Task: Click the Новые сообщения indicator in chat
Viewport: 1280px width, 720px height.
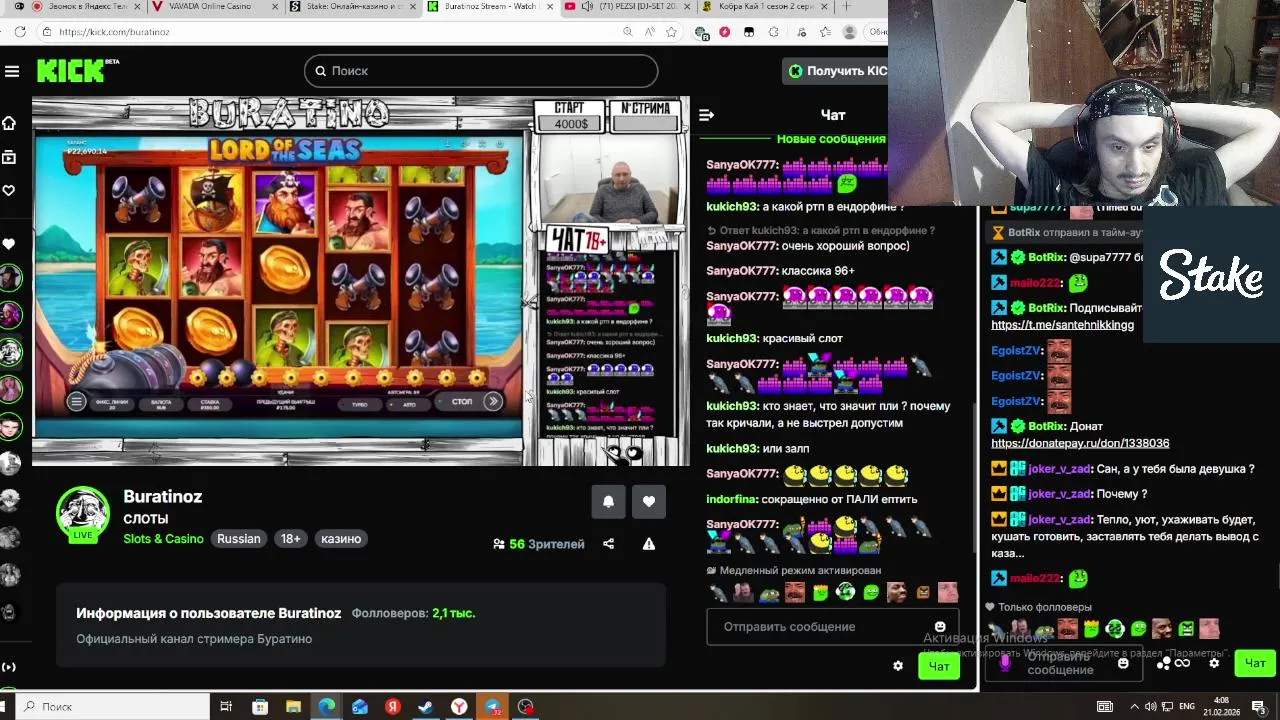Action: (831, 139)
